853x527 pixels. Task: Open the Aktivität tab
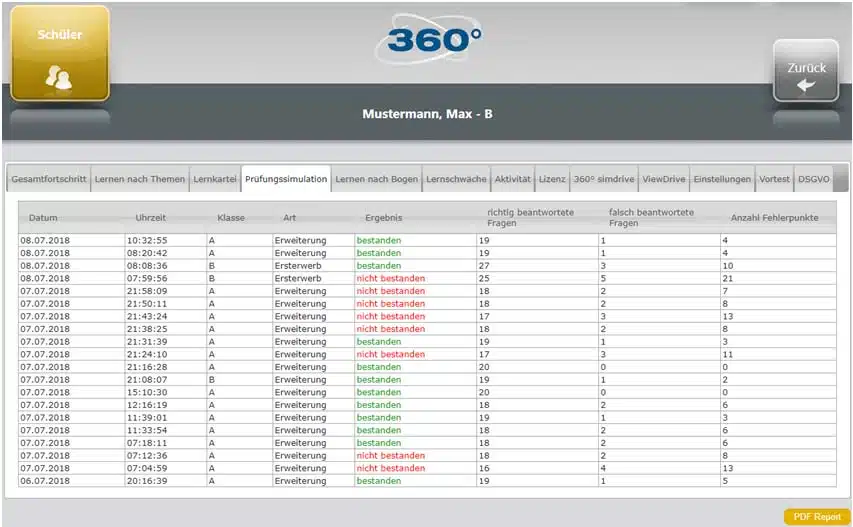(512, 179)
